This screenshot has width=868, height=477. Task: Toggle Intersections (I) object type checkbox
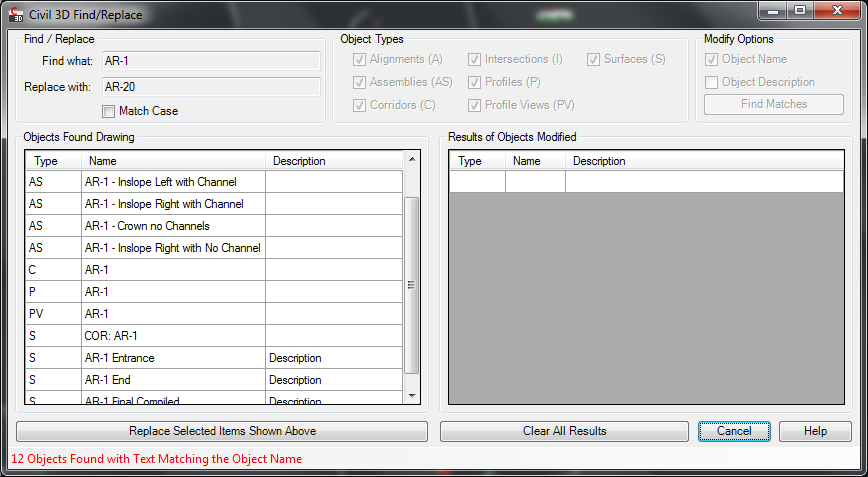[474, 59]
